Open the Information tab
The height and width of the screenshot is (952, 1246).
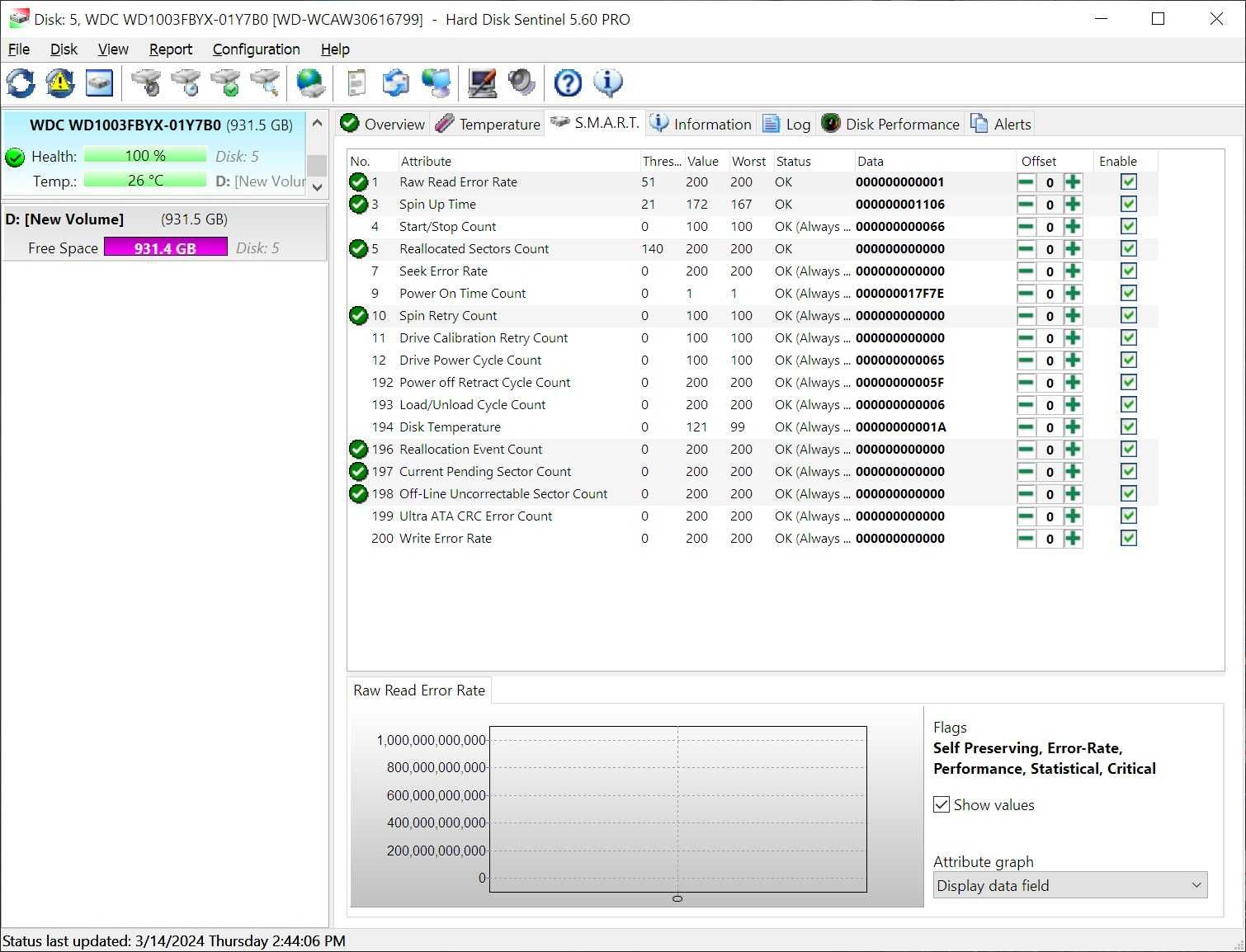point(701,124)
